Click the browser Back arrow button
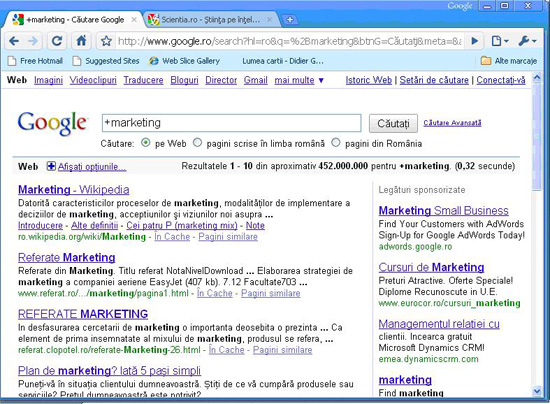The width and height of the screenshot is (550, 404). 14,41
